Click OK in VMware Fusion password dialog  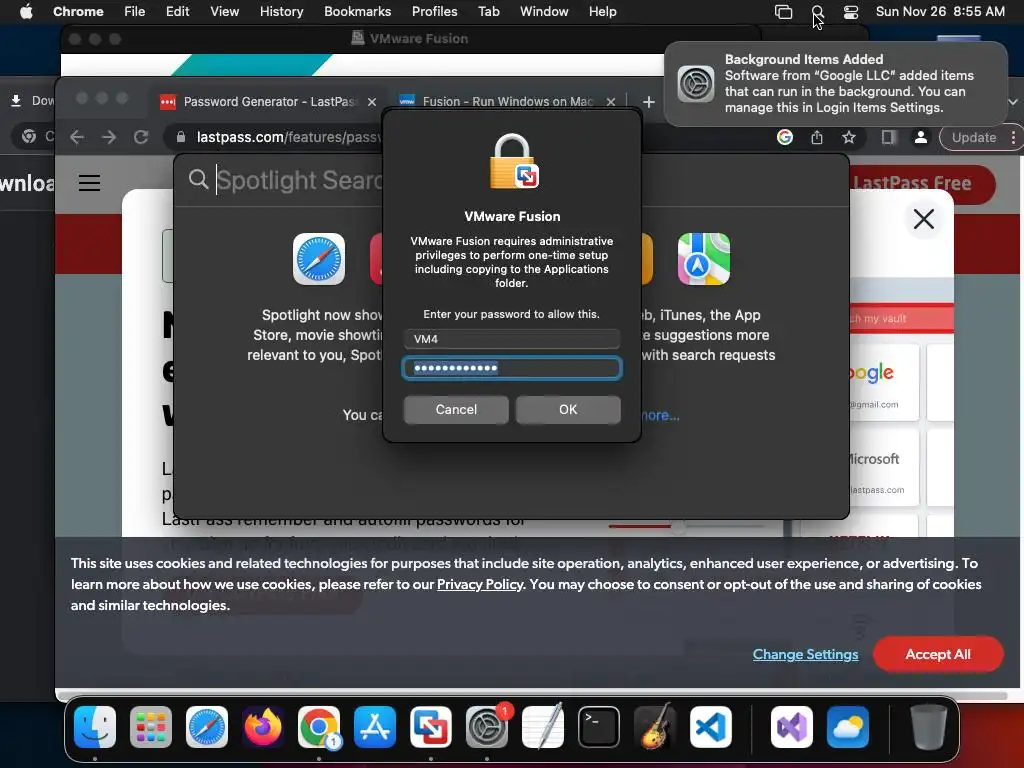click(x=568, y=409)
